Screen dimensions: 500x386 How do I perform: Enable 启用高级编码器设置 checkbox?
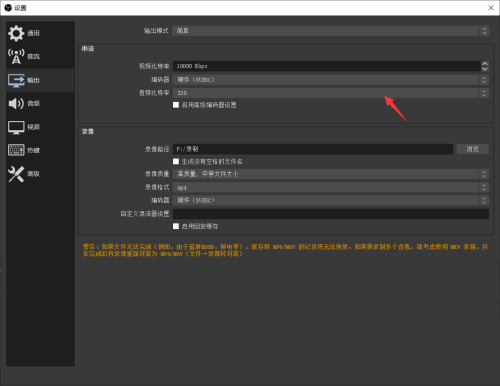click(176, 105)
